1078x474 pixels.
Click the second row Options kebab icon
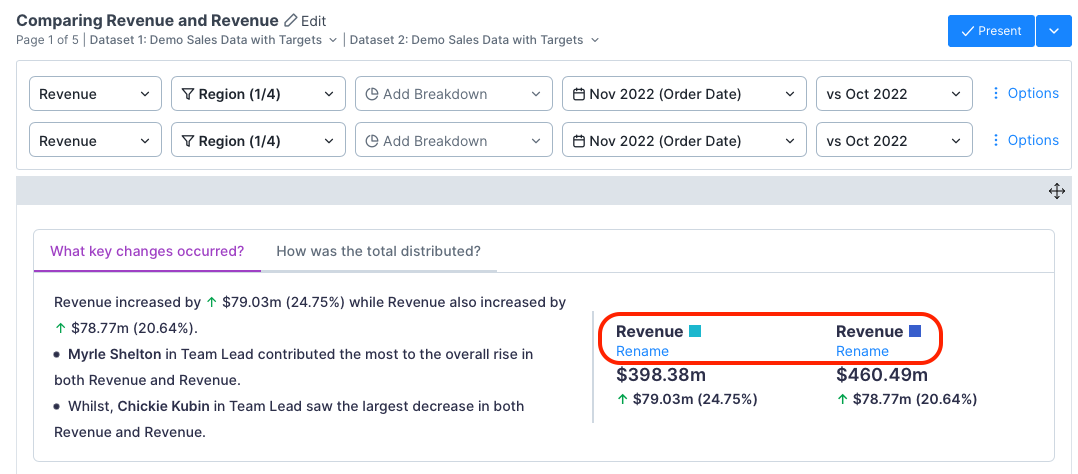point(995,140)
